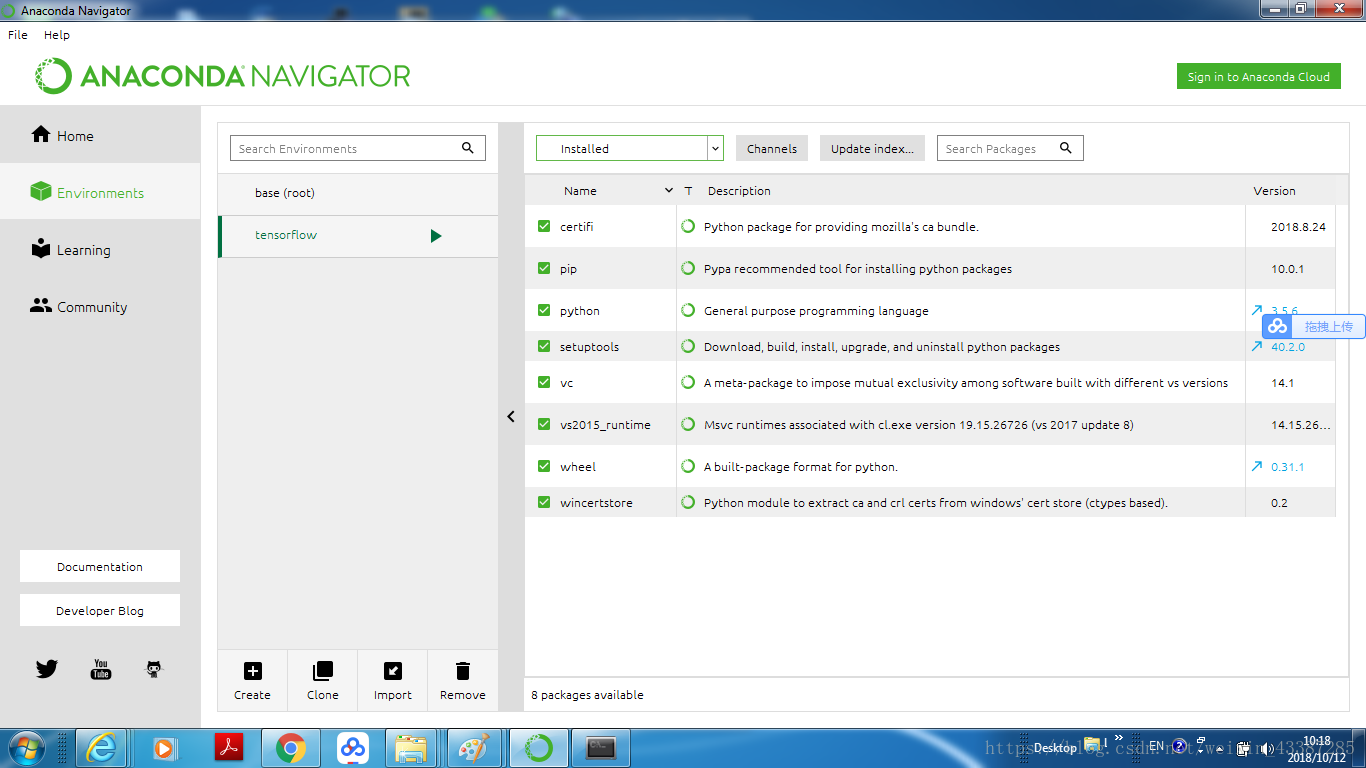Click the Channels button
Viewport: 1366px width, 768px height.
point(771,148)
